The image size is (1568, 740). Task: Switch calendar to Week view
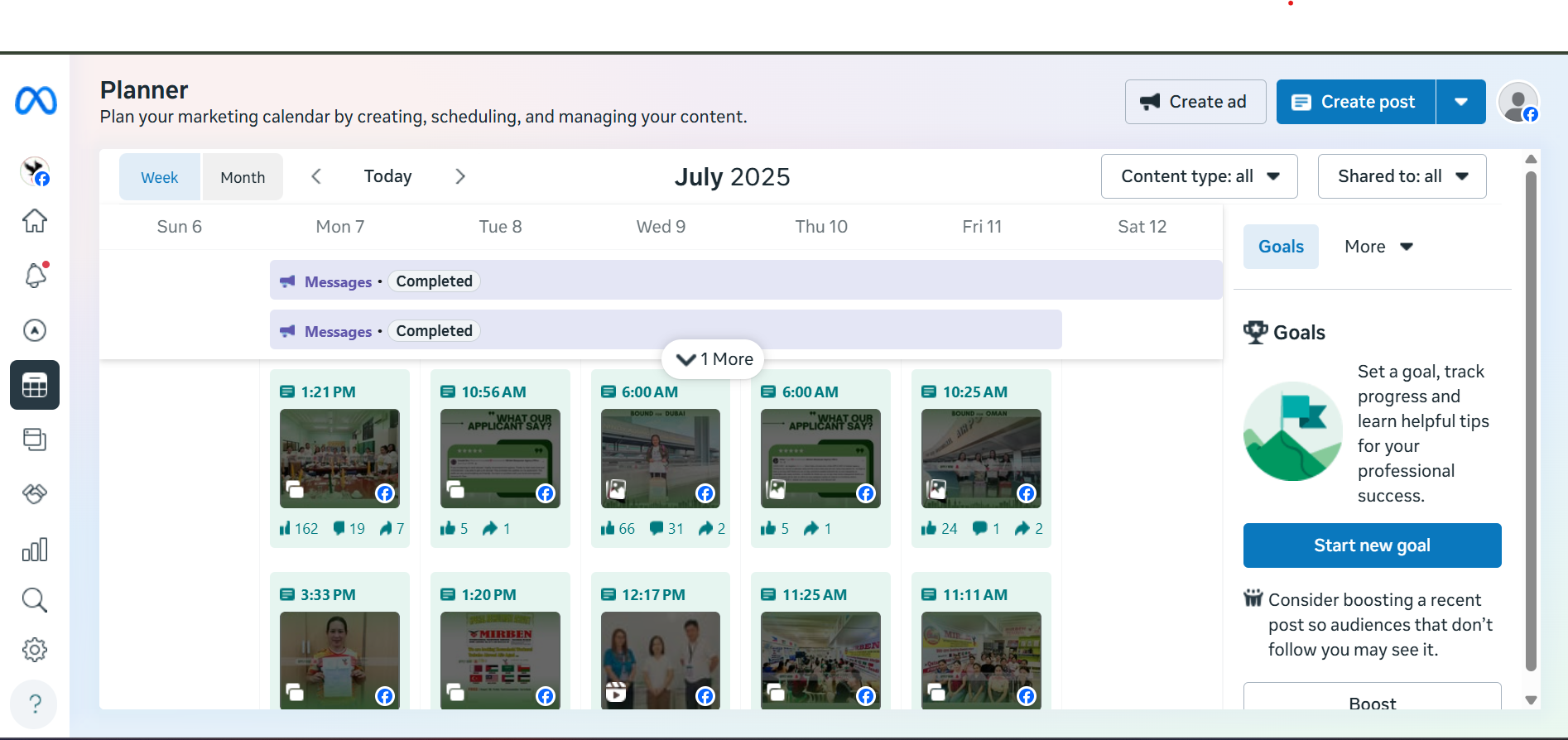(x=160, y=177)
